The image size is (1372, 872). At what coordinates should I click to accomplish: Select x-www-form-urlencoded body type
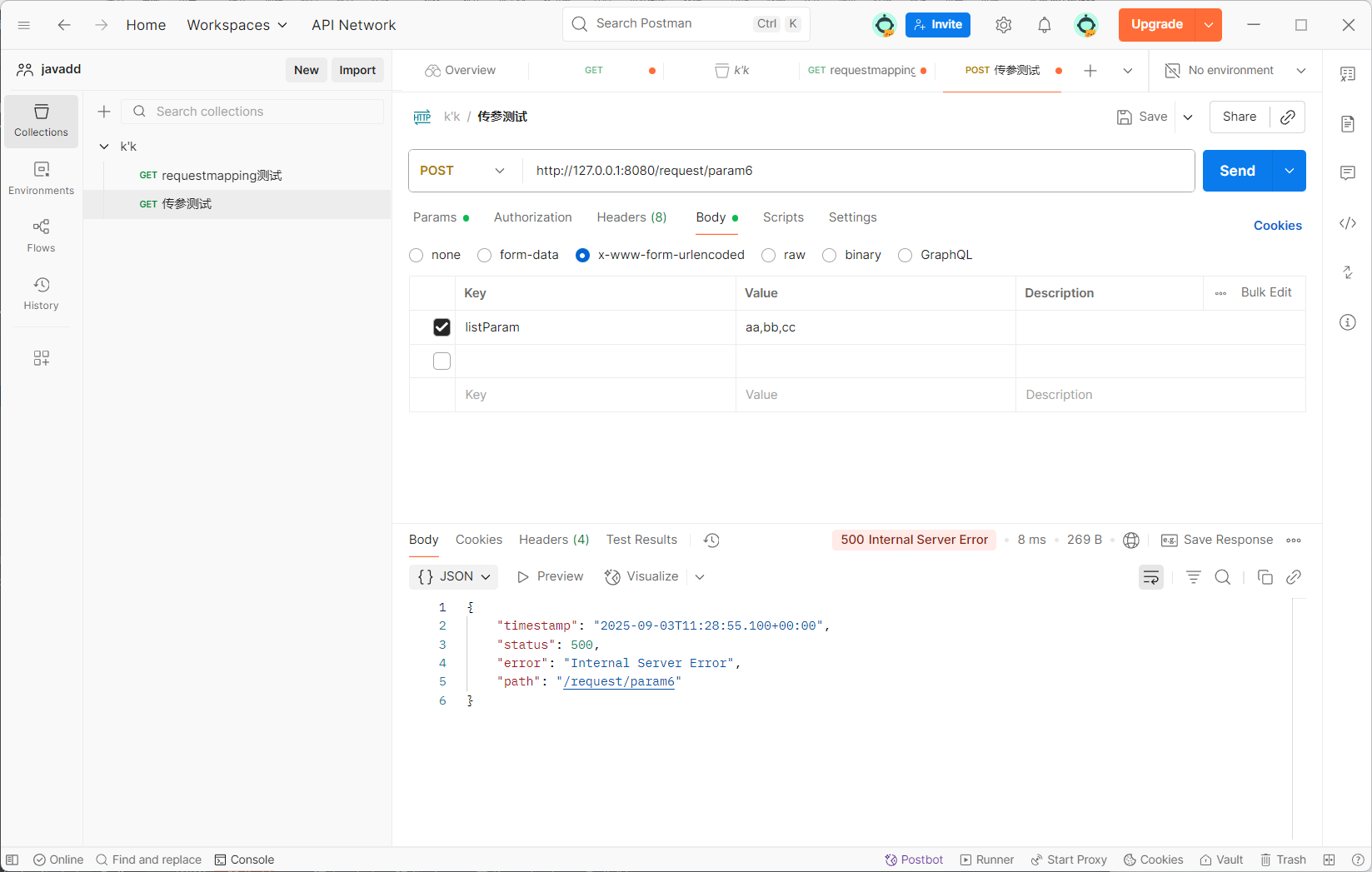(x=583, y=256)
